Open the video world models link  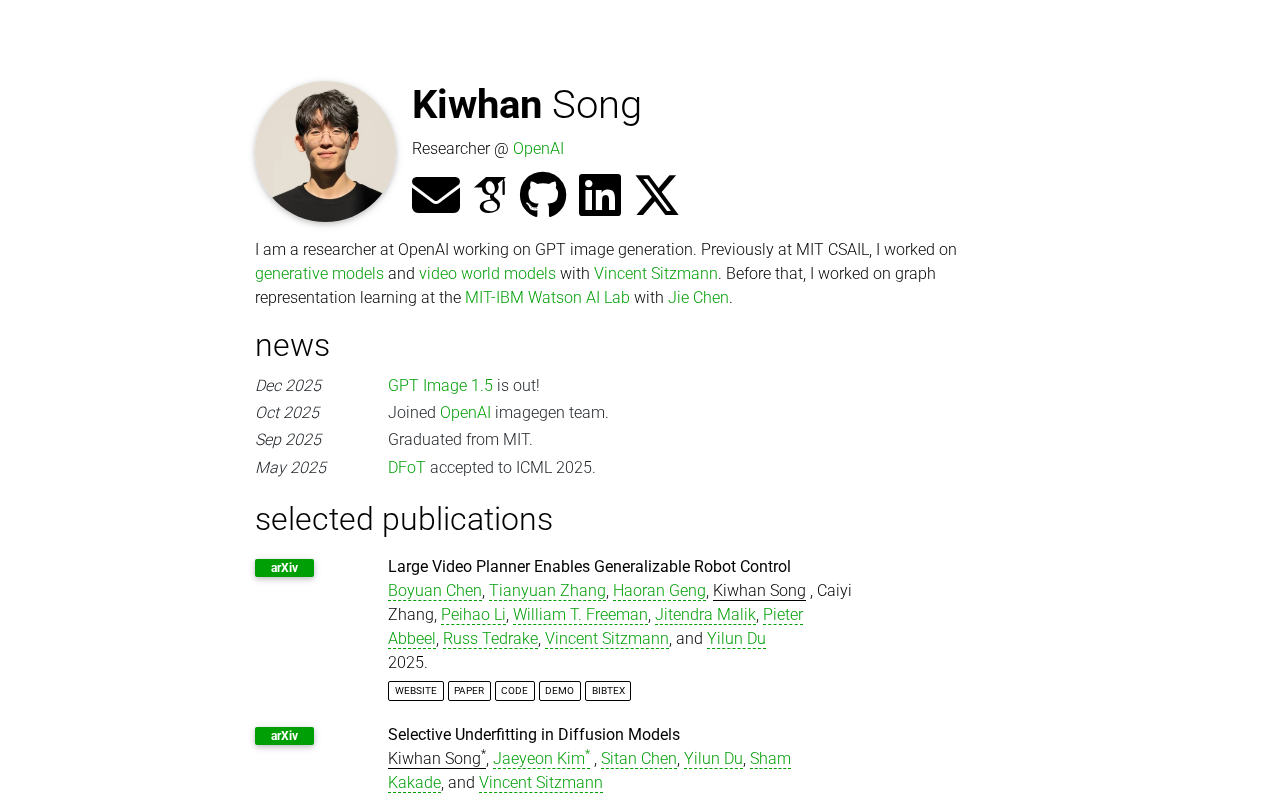(x=487, y=274)
